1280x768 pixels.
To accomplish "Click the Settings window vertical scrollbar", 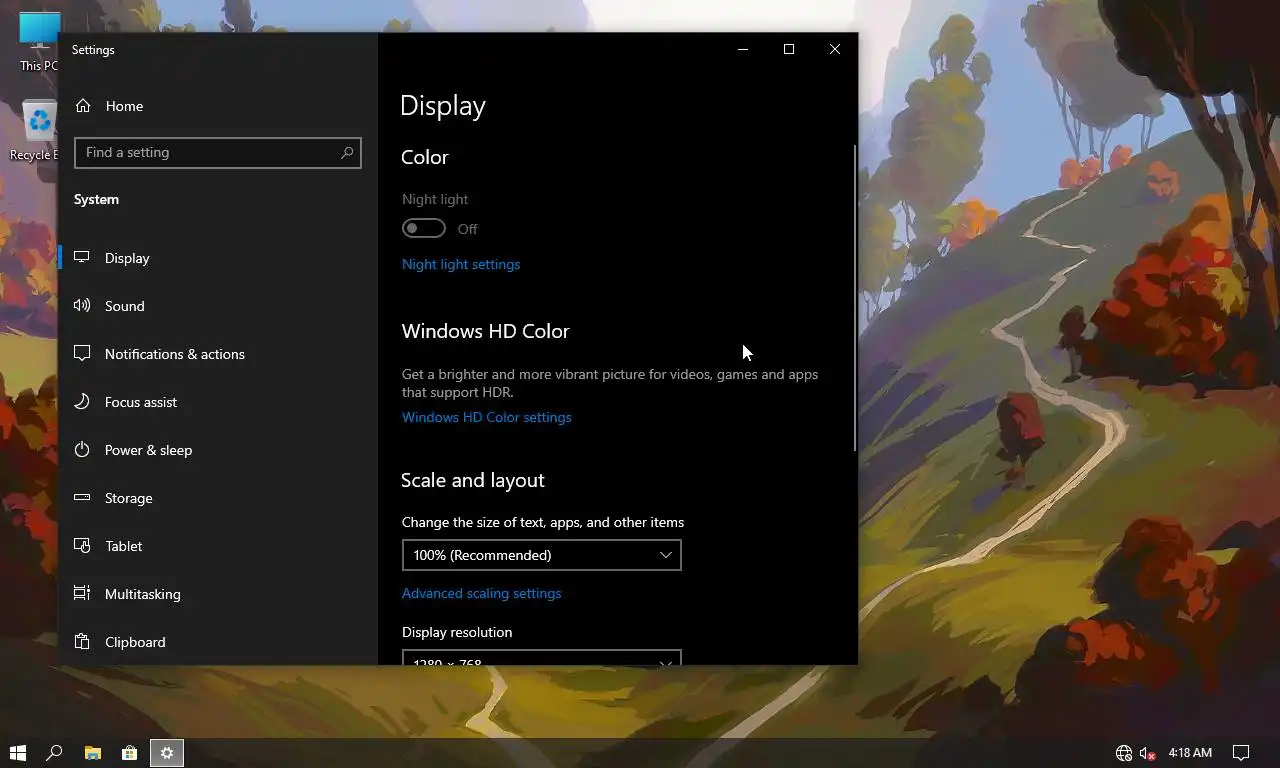I will click(854, 298).
